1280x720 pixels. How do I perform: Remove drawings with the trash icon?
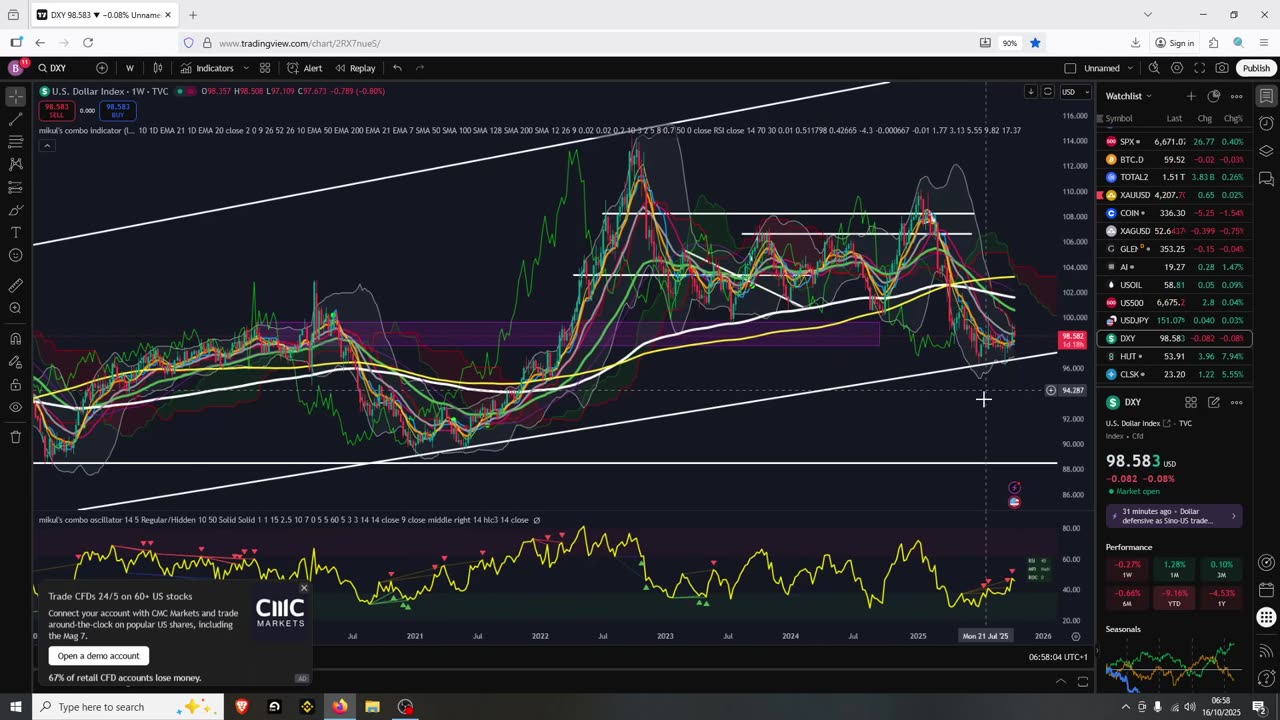(16, 437)
